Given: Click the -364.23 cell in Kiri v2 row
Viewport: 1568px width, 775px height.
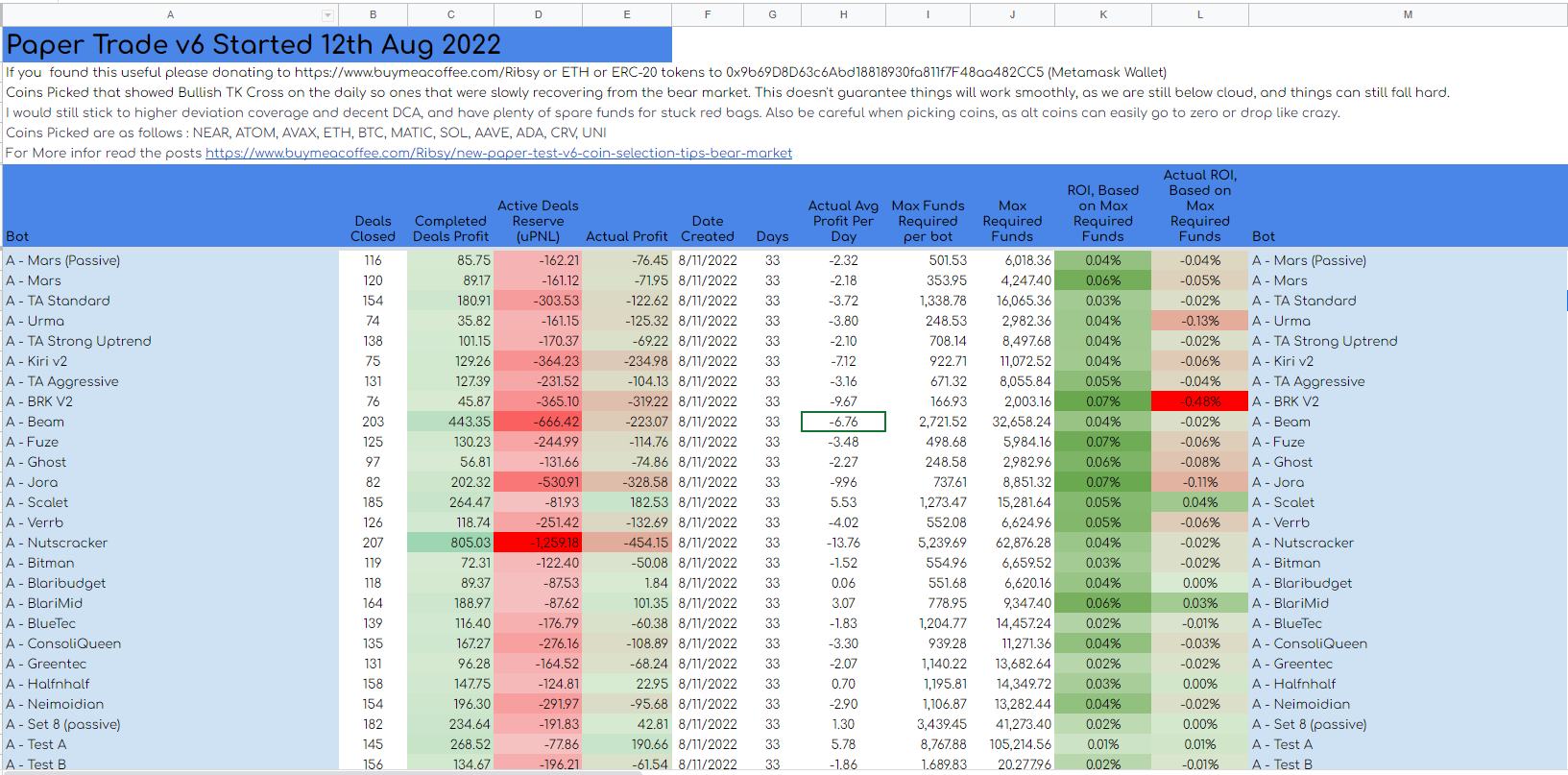Looking at the screenshot, I should click(x=538, y=361).
